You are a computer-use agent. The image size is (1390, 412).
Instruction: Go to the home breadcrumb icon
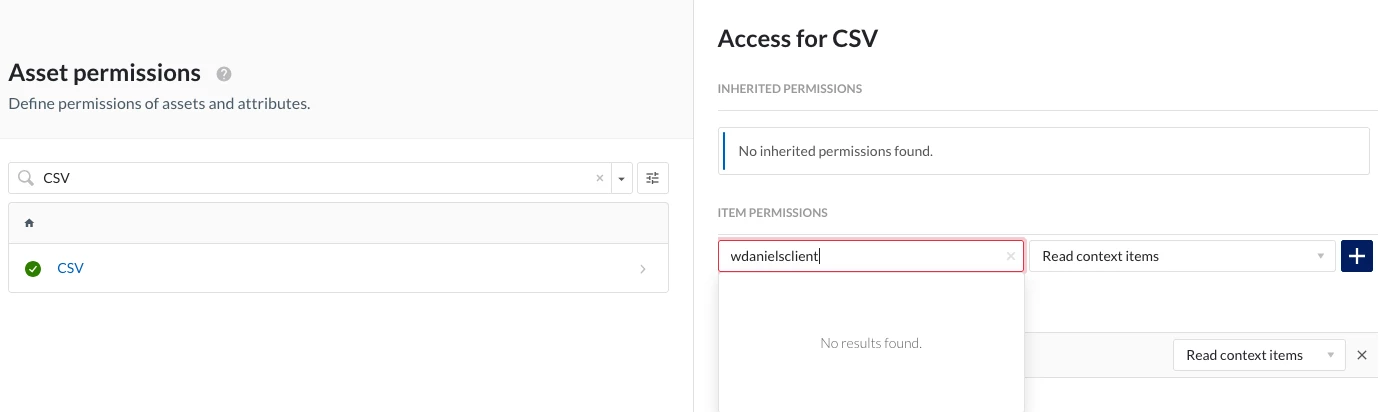29,223
